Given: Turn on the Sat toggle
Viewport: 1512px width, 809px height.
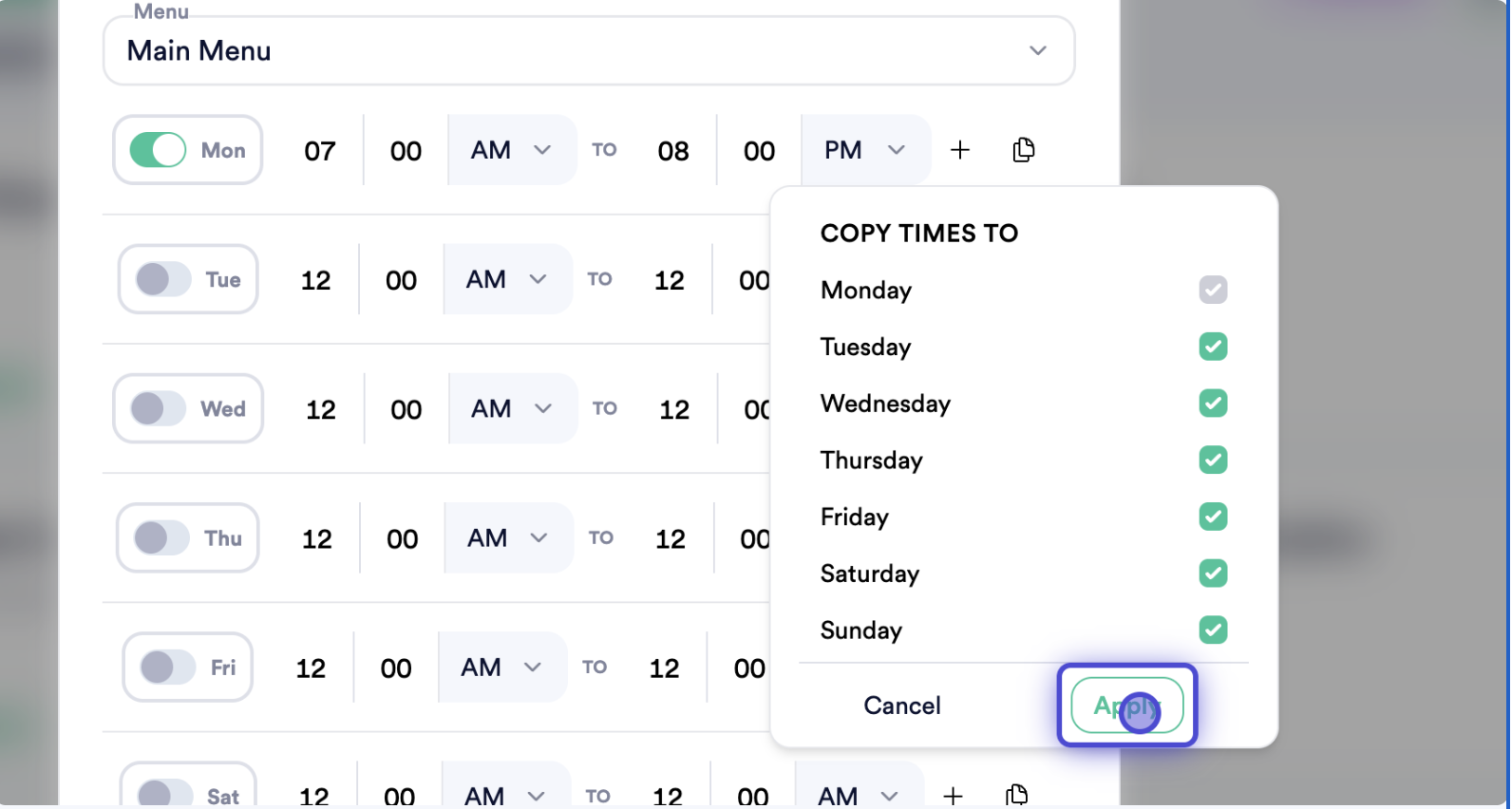Looking at the screenshot, I should tap(164, 795).
